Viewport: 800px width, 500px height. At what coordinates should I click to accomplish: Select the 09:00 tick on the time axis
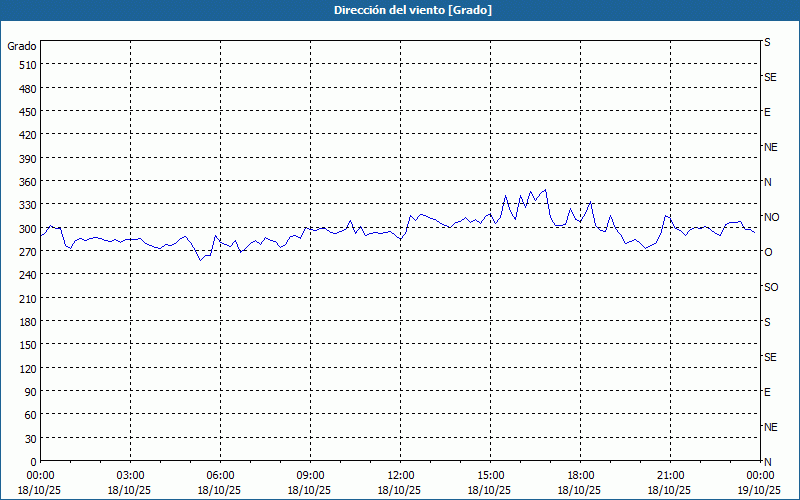(310, 475)
